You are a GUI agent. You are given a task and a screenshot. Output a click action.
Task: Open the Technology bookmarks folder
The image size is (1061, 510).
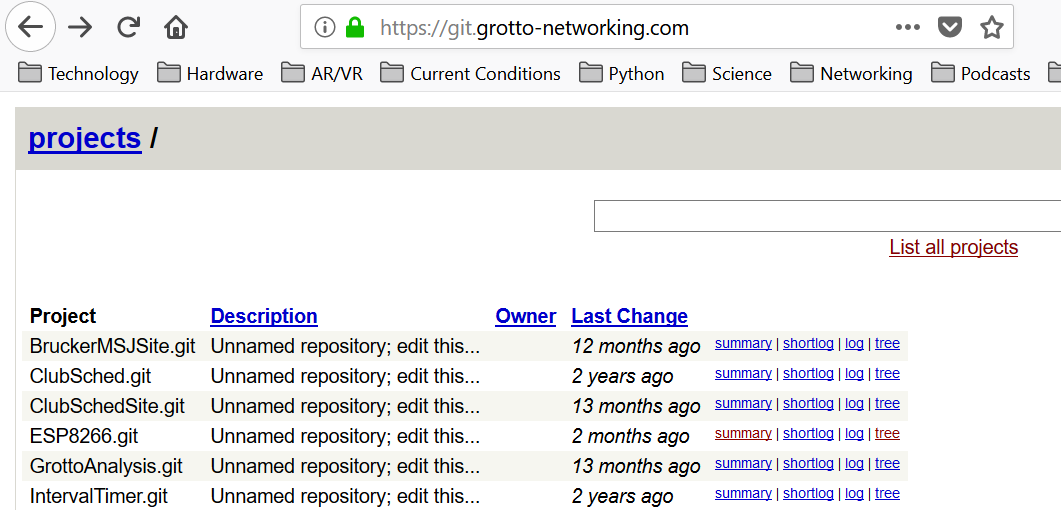coord(78,73)
